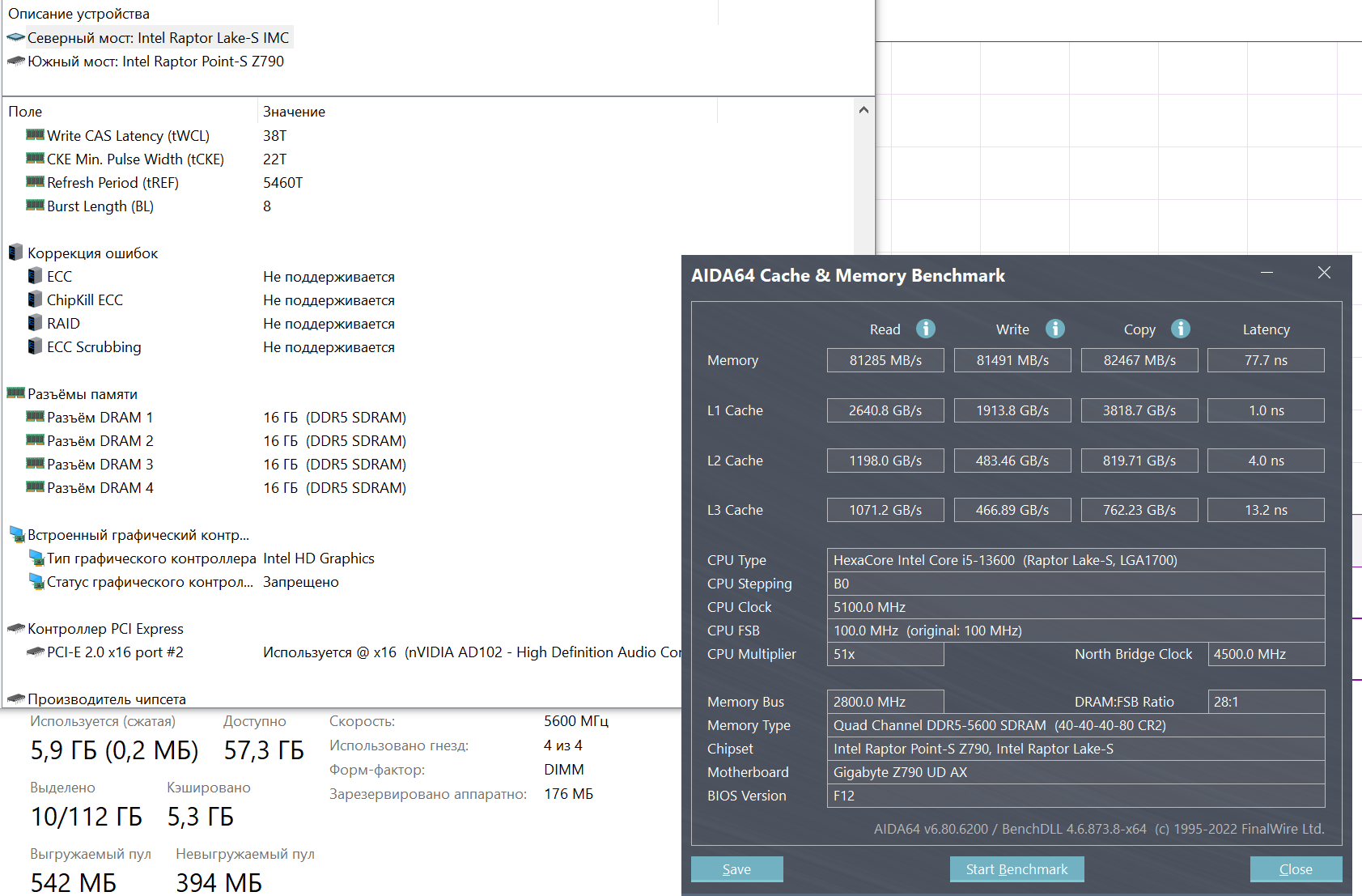Click L1 Cache Read value 2640.8 GB/s

tap(885, 410)
